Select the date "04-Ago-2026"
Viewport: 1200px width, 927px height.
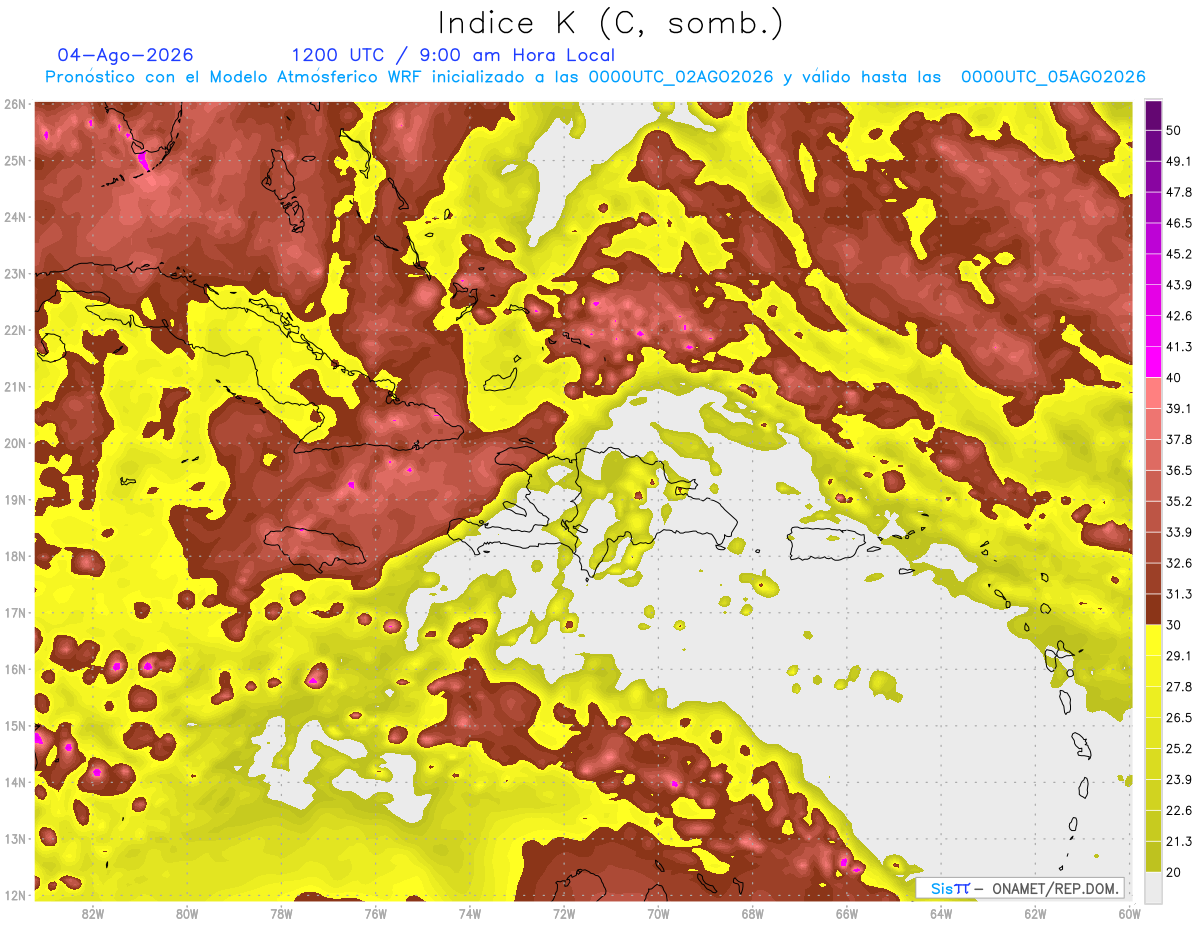(125, 55)
